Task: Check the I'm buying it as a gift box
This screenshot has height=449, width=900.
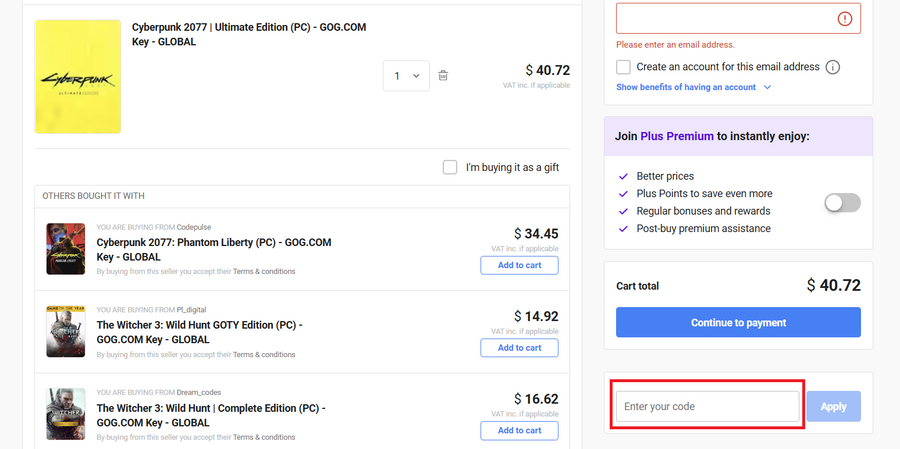Action: [450, 167]
